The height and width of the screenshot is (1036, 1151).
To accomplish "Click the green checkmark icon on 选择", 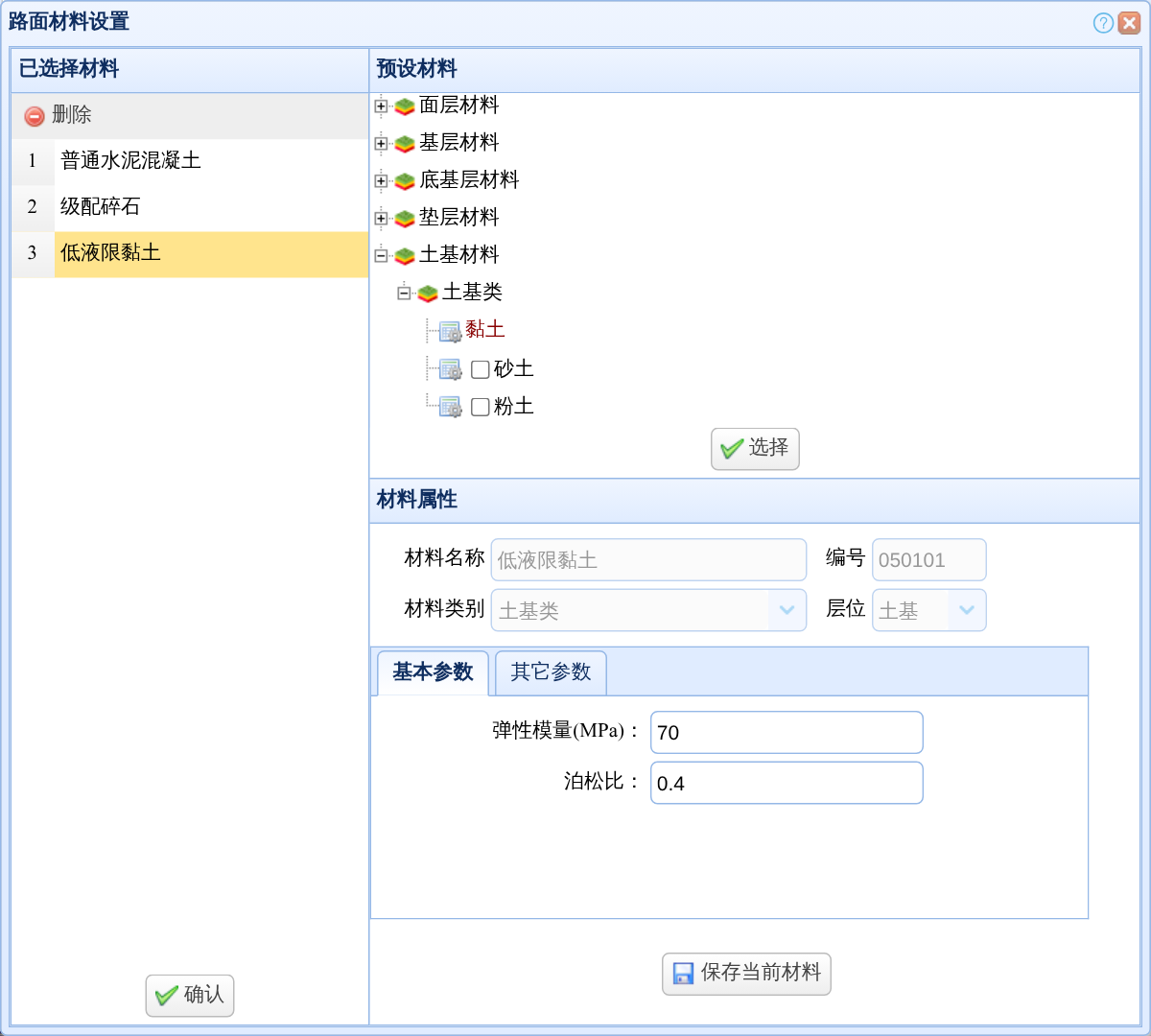I will 732,449.
